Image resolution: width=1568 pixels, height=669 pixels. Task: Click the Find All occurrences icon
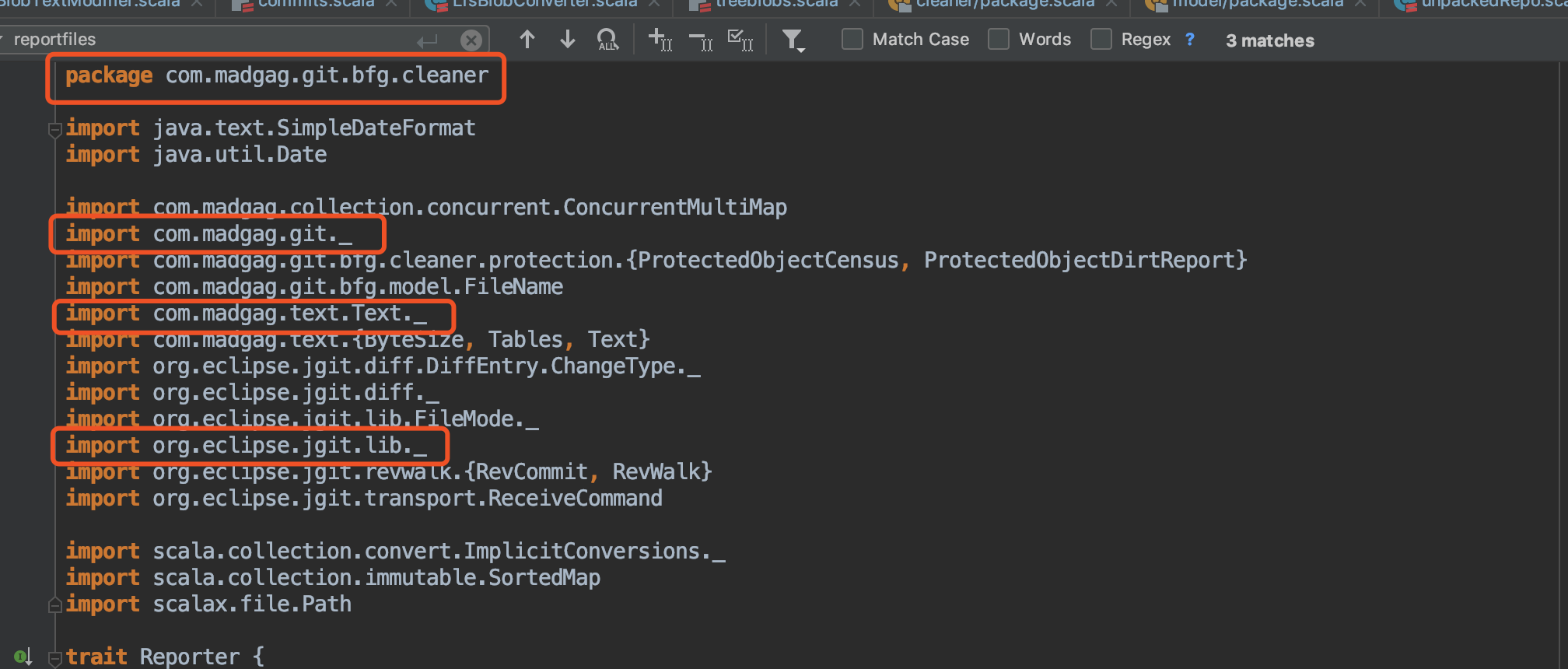[x=607, y=39]
